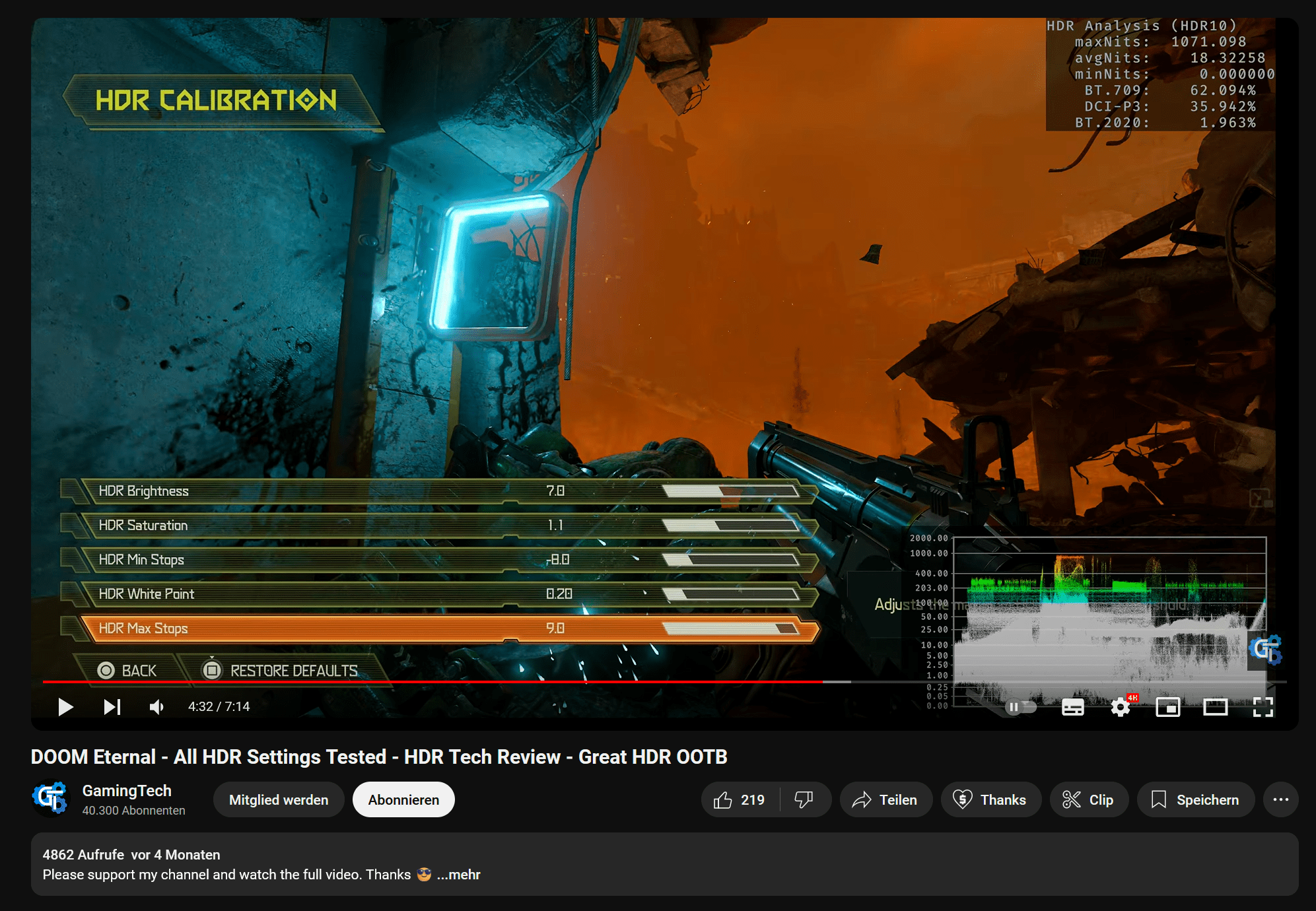This screenshot has width=1316, height=911.
Task: Create a Clip from the video
Action: (x=1089, y=799)
